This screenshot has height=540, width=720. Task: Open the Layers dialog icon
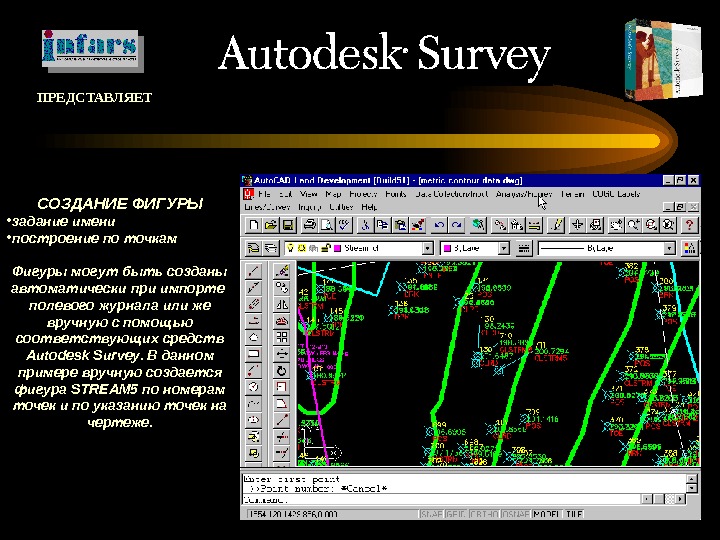(253, 248)
